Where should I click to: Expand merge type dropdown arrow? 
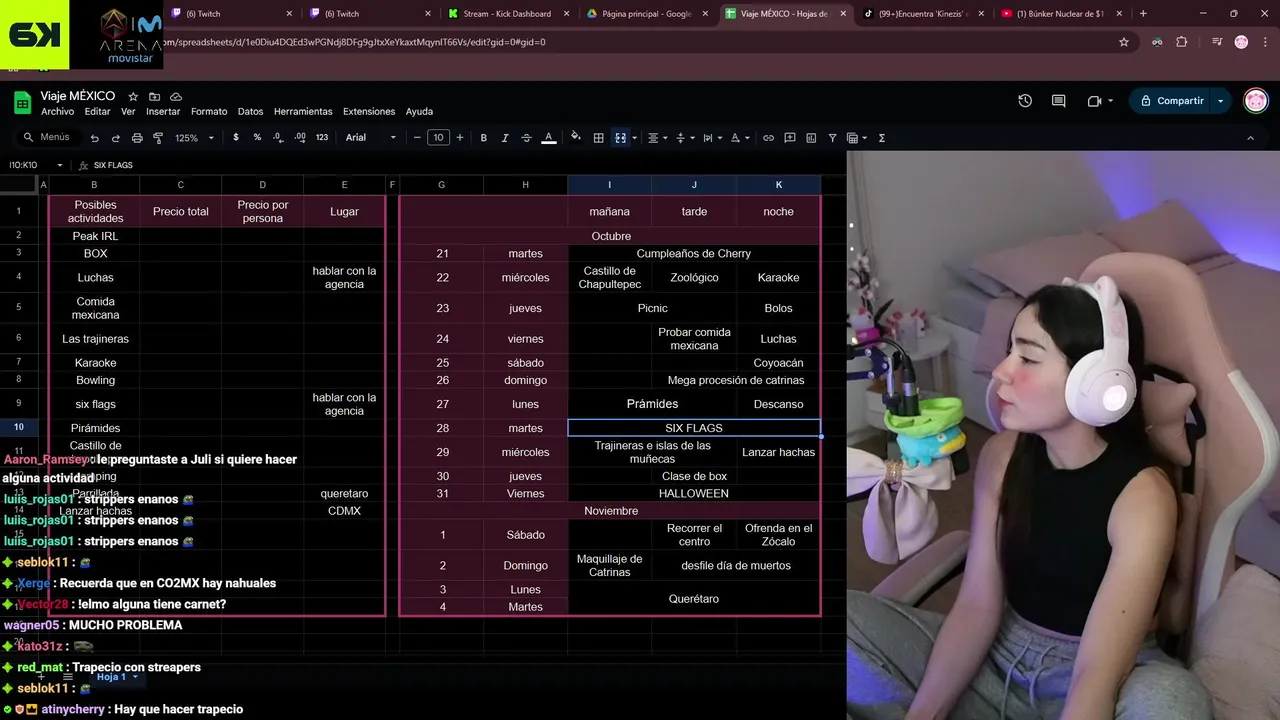(x=635, y=138)
